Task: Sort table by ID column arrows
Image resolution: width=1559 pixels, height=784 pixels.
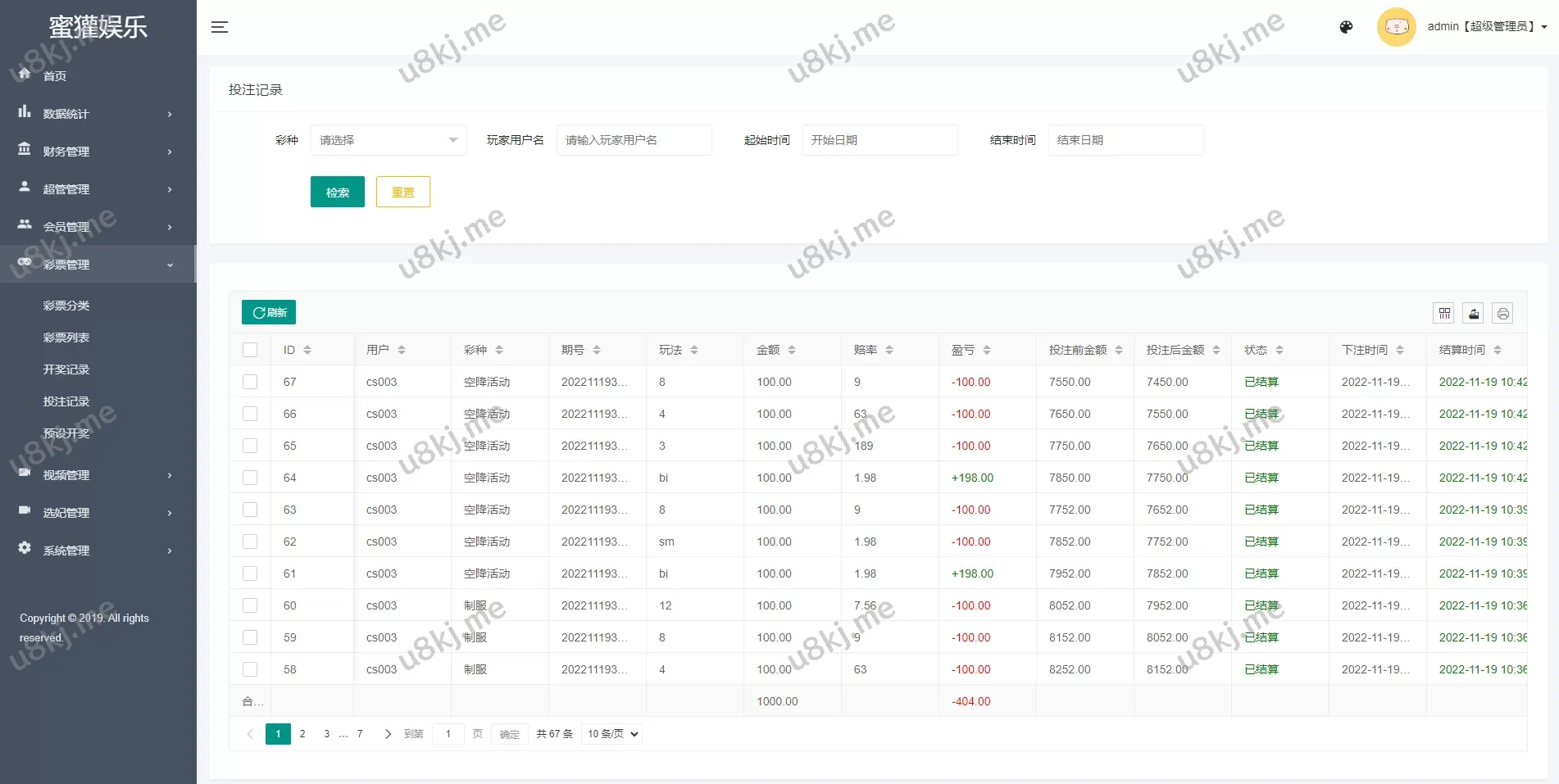Action: pyautogui.click(x=307, y=350)
